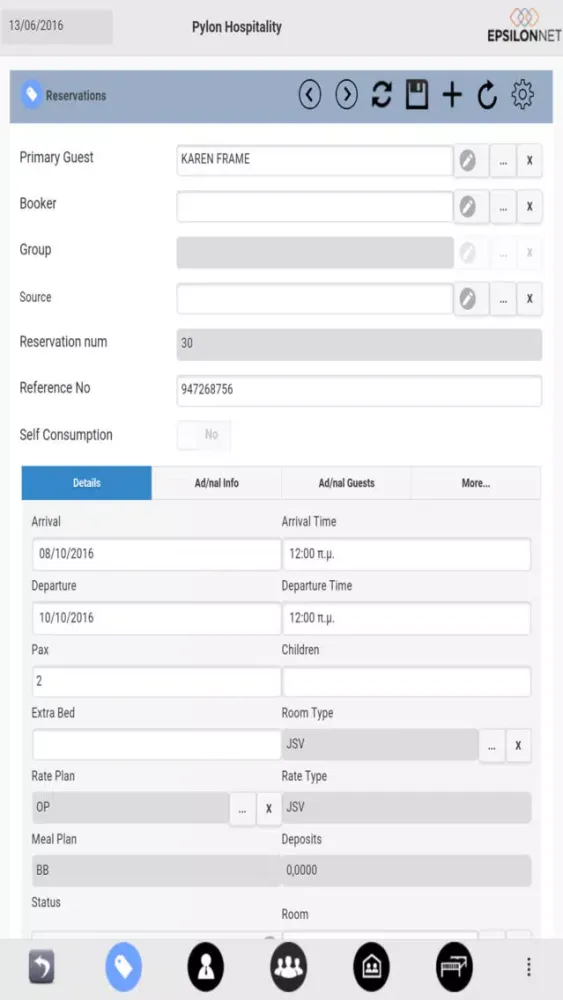Viewport: 563px width, 1000px height.
Task: Click the Room Type value JSV
Action: (380, 744)
